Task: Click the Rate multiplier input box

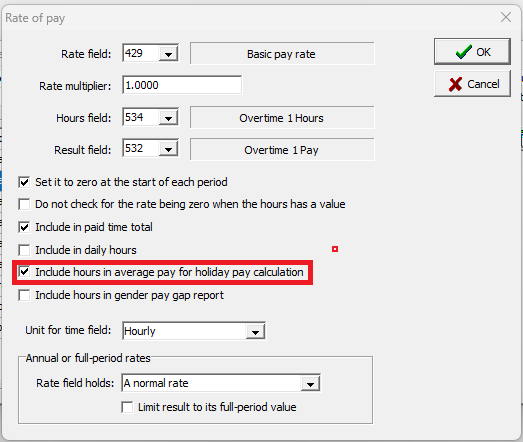Action: pos(182,85)
